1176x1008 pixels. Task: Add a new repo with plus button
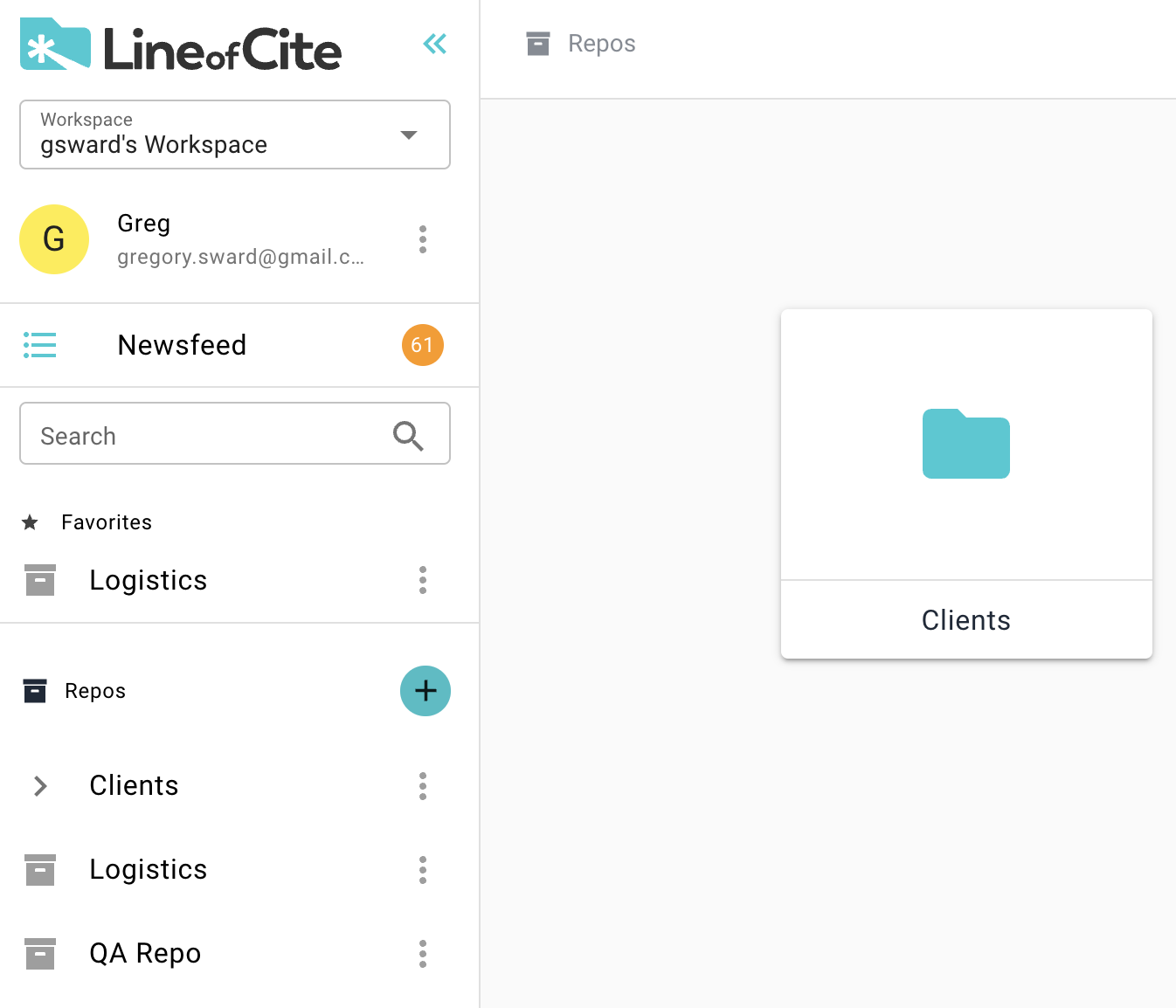click(x=425, y=691)
